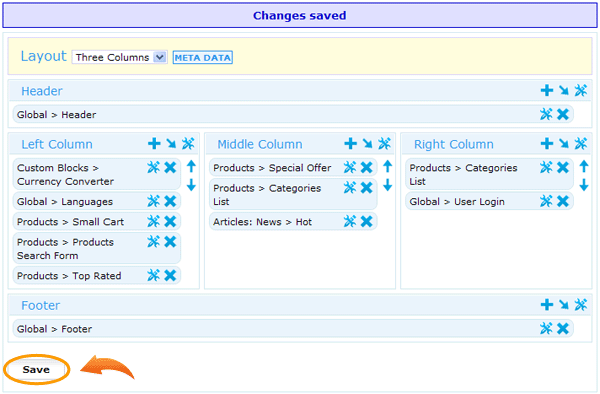
Task: Open the Layout Three Columns dropdown
Action: 119,57
